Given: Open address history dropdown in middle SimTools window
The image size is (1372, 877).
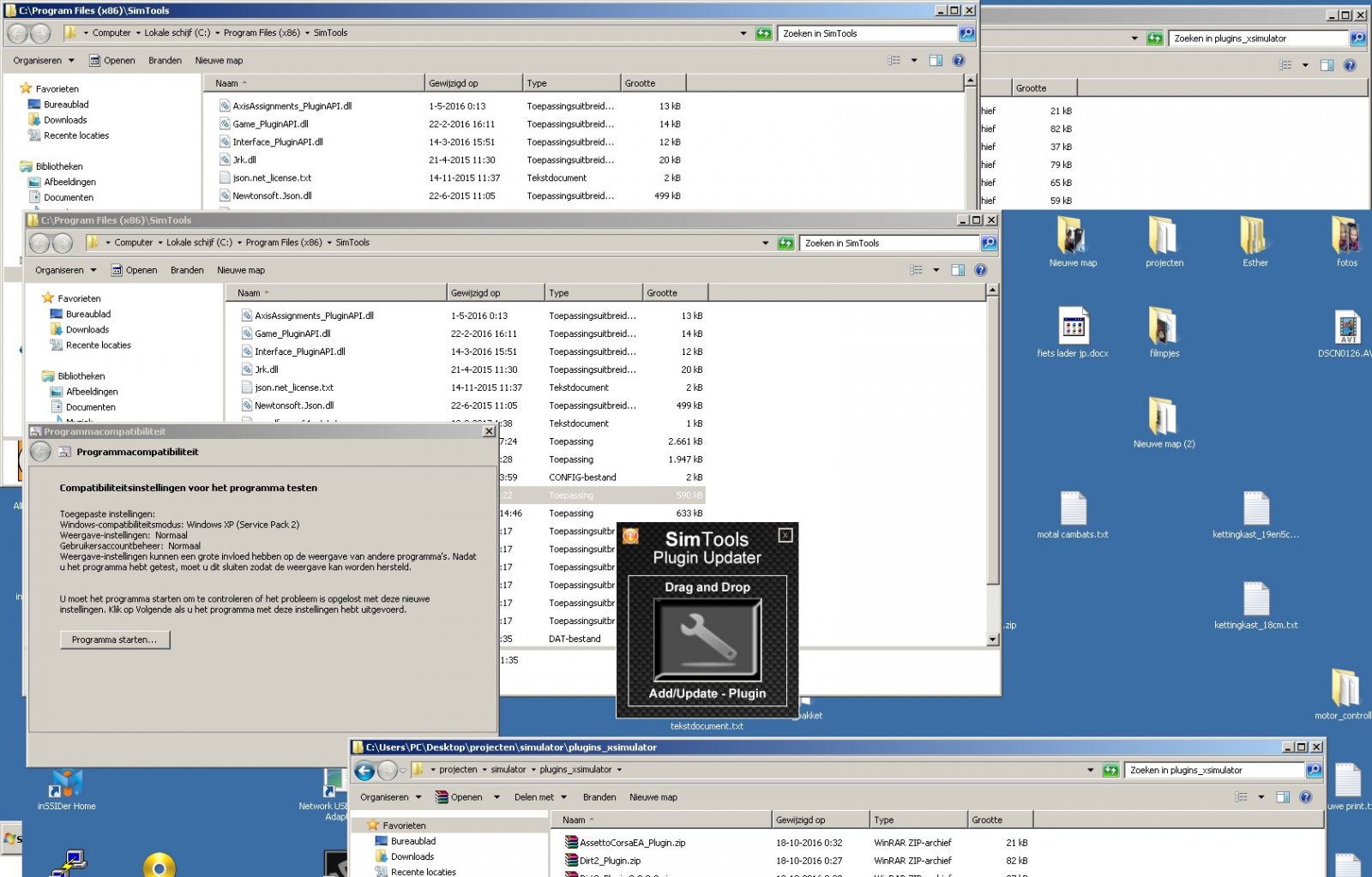Looking at the screenshot, I should coord(766,243).
